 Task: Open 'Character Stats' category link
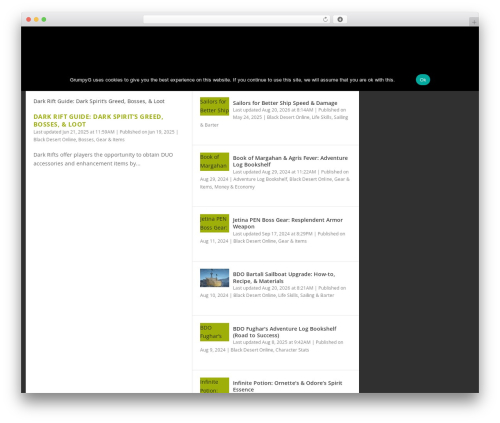pos(292,350)
